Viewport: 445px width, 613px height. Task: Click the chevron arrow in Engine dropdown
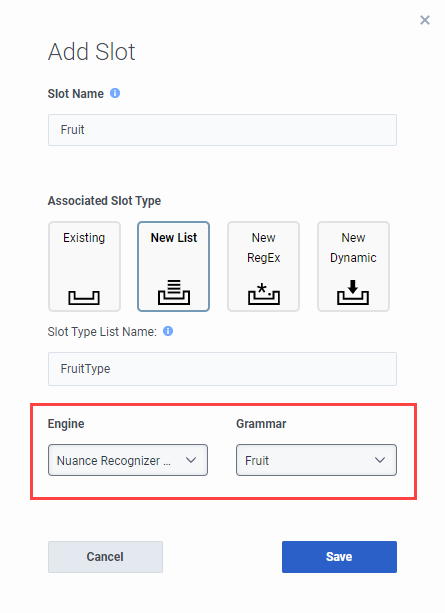[191, 460]
